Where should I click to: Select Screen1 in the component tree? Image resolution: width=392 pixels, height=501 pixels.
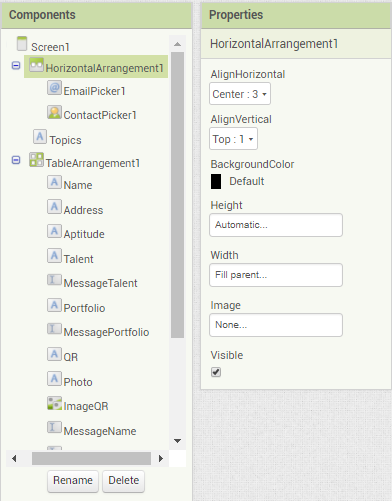[x=50, y=47]
